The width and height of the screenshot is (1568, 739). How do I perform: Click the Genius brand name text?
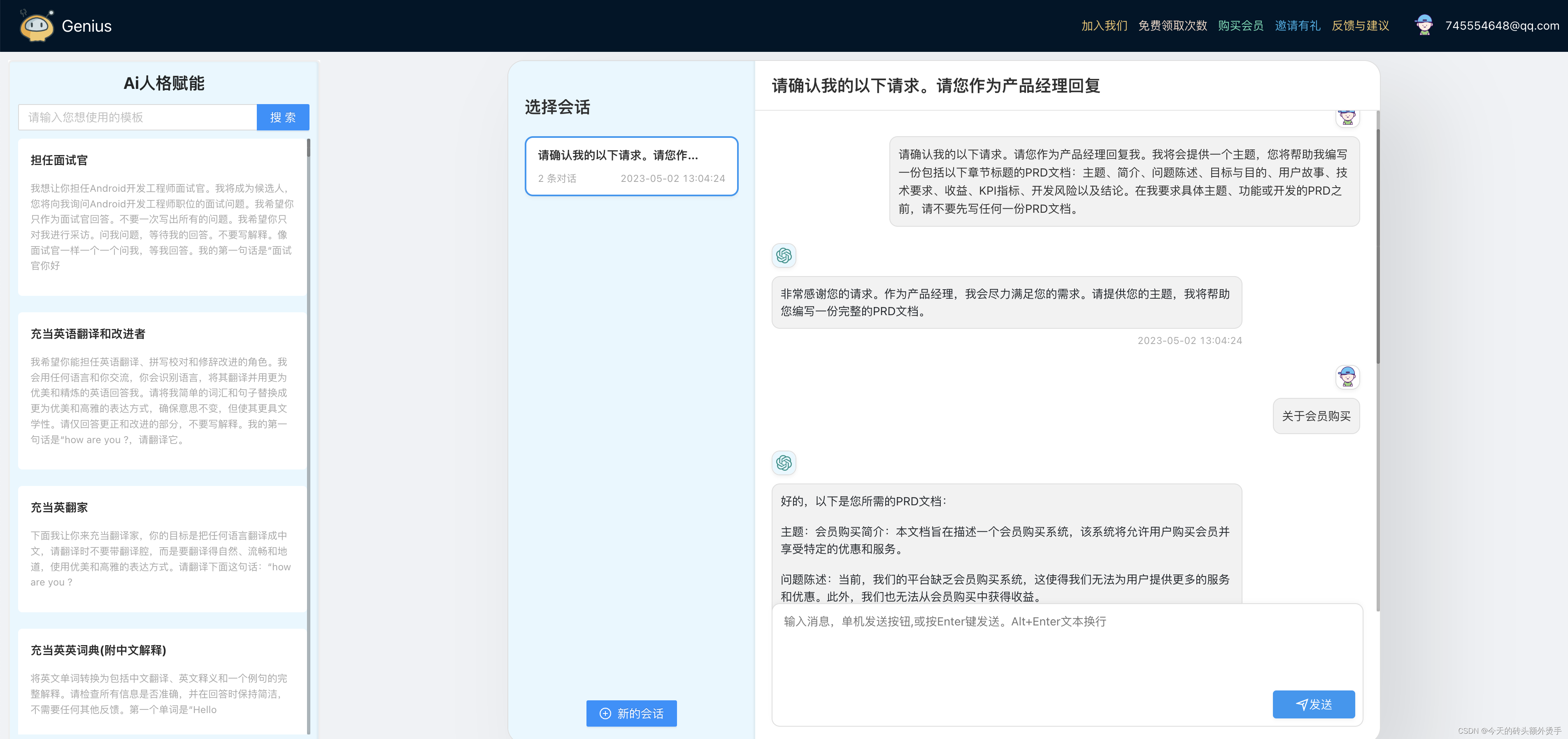86,26
